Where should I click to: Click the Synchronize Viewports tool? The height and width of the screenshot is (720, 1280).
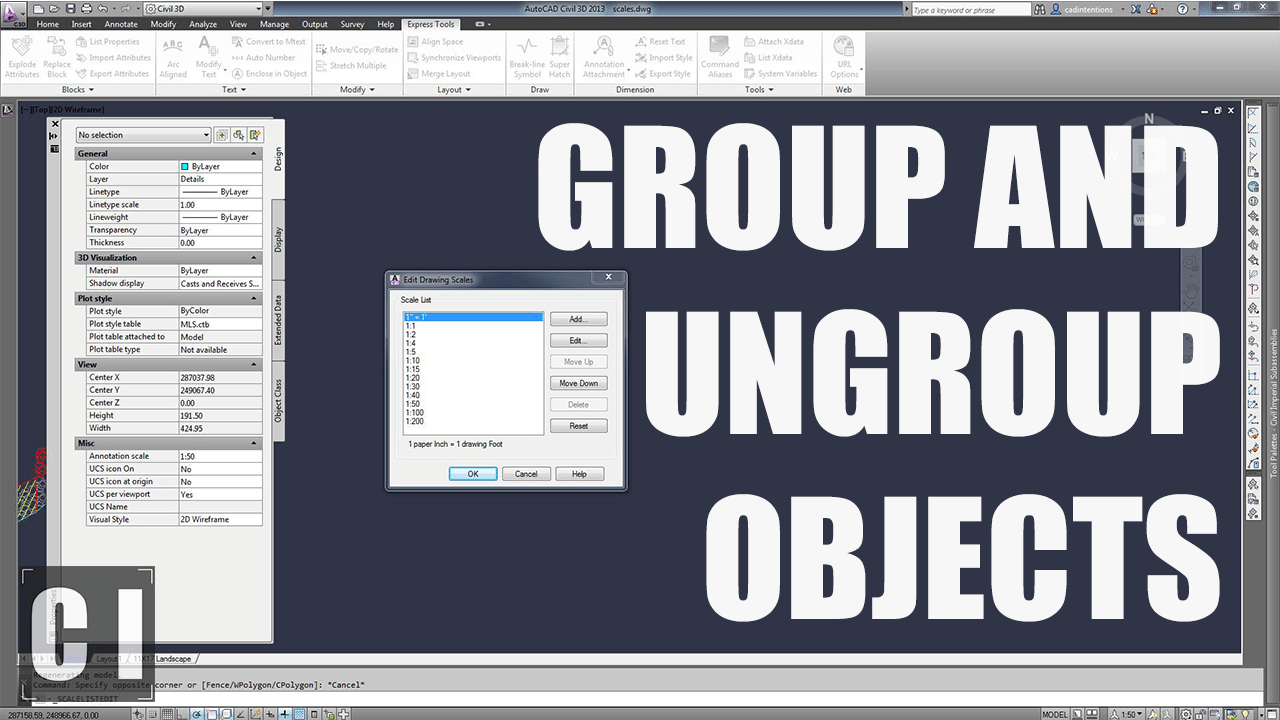[454, 58]
